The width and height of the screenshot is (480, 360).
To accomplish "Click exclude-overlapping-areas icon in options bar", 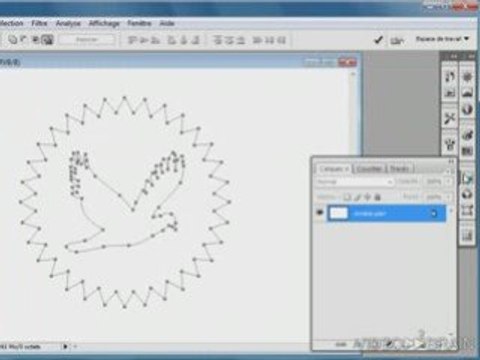I will (48, 40).
